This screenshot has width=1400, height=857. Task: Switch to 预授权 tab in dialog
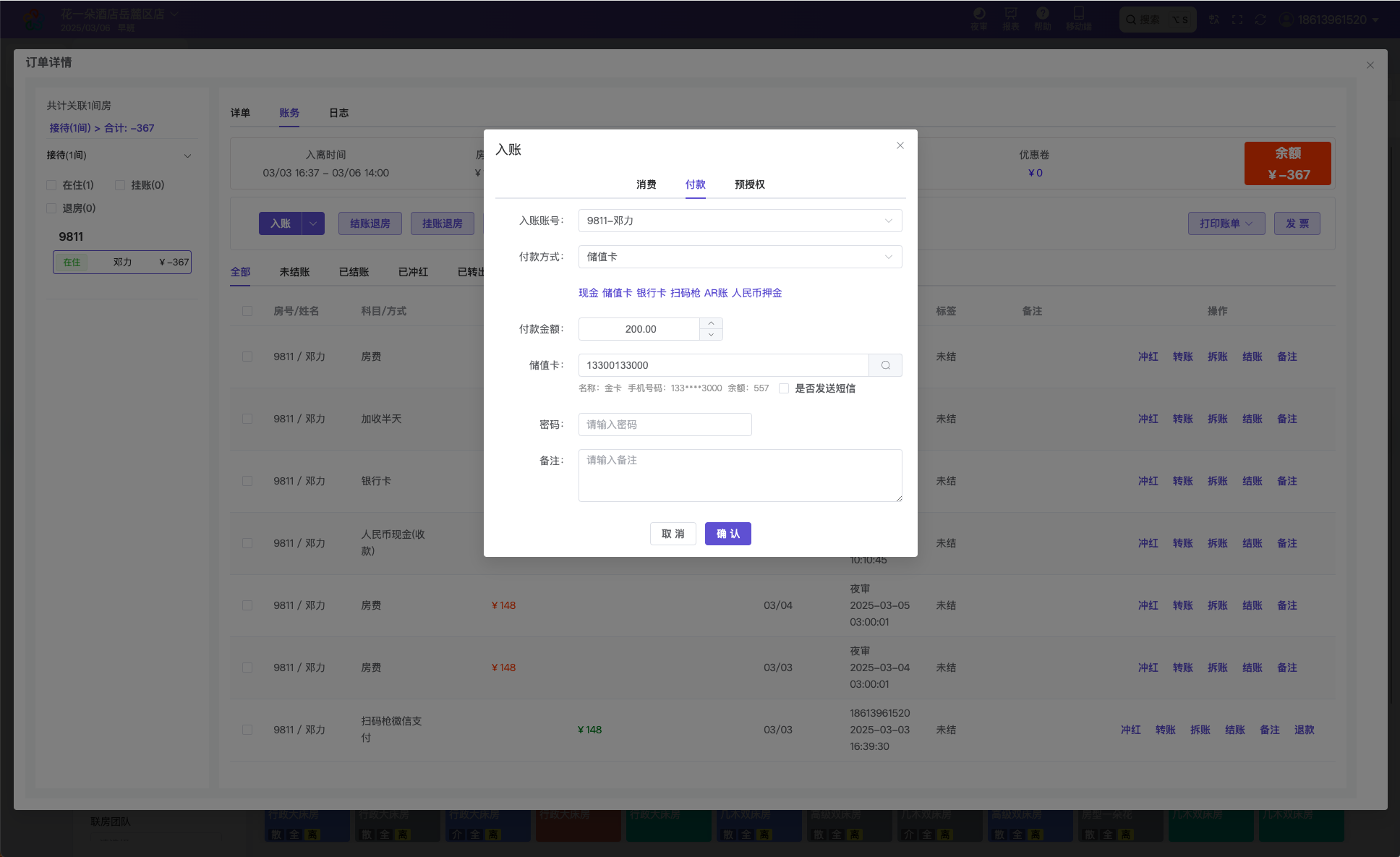click(x=750, y=184)
